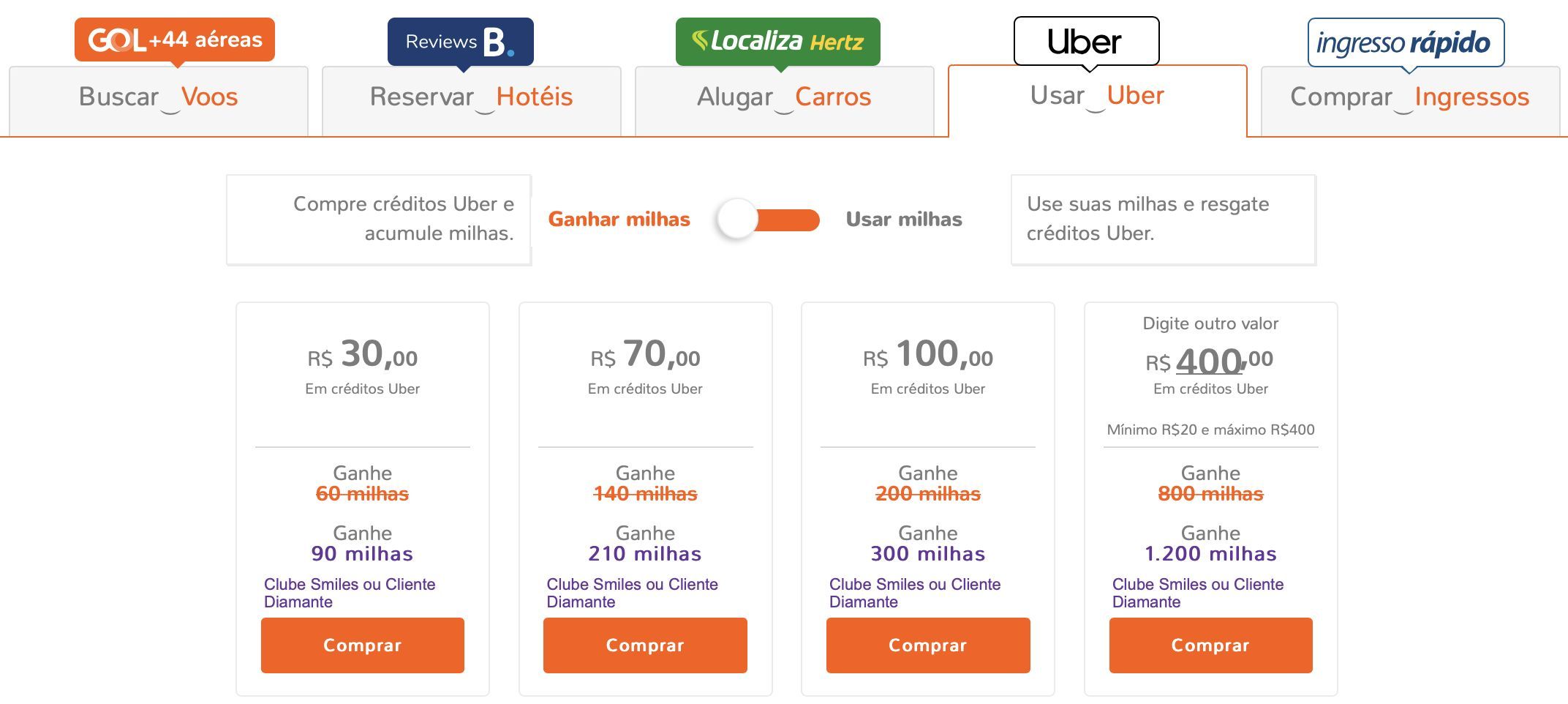
Task: Click the Localiza Hertz logo badge
Action: (x=778, y=42)
